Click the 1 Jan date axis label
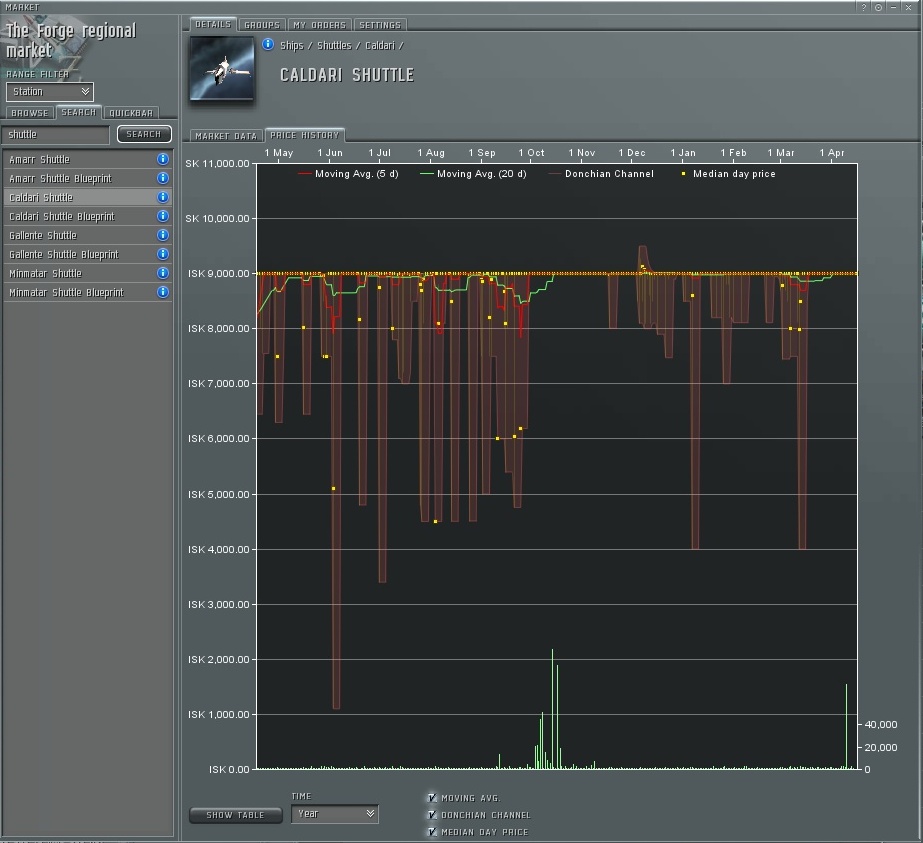Screen dimensions: 923x843 point(683,152)
